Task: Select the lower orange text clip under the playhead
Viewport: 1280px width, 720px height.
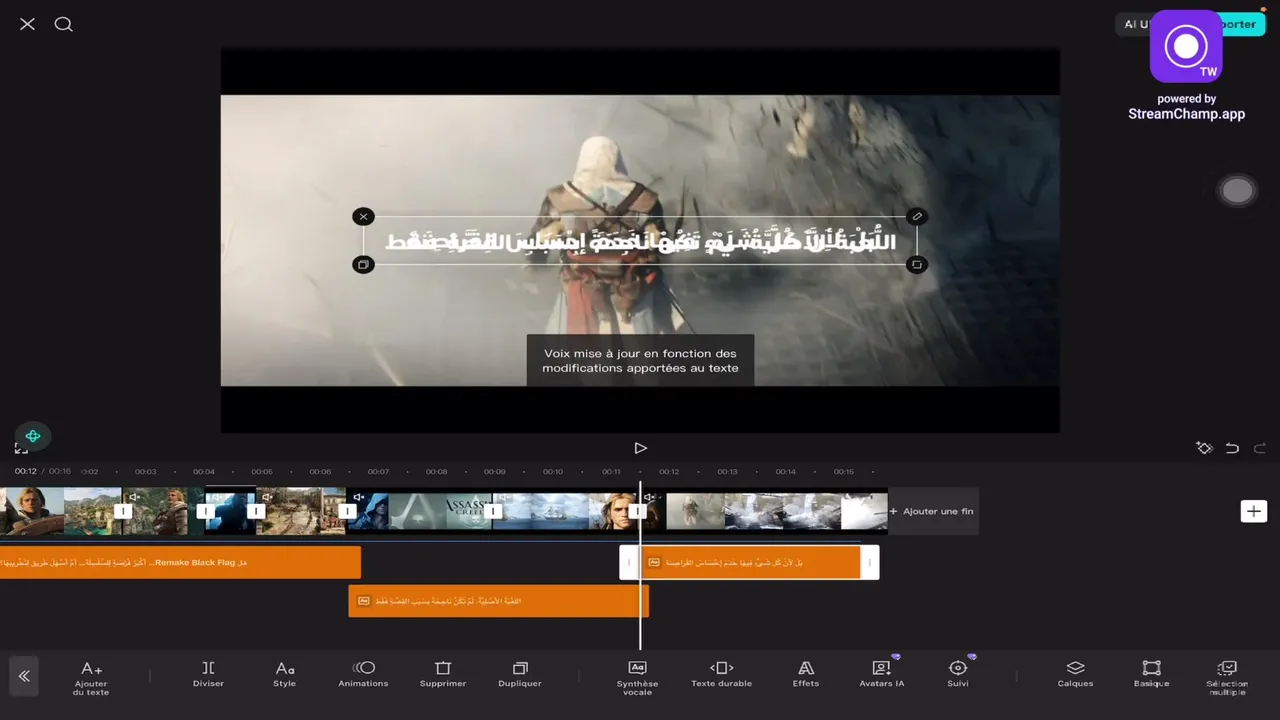Action: [498, 601]
